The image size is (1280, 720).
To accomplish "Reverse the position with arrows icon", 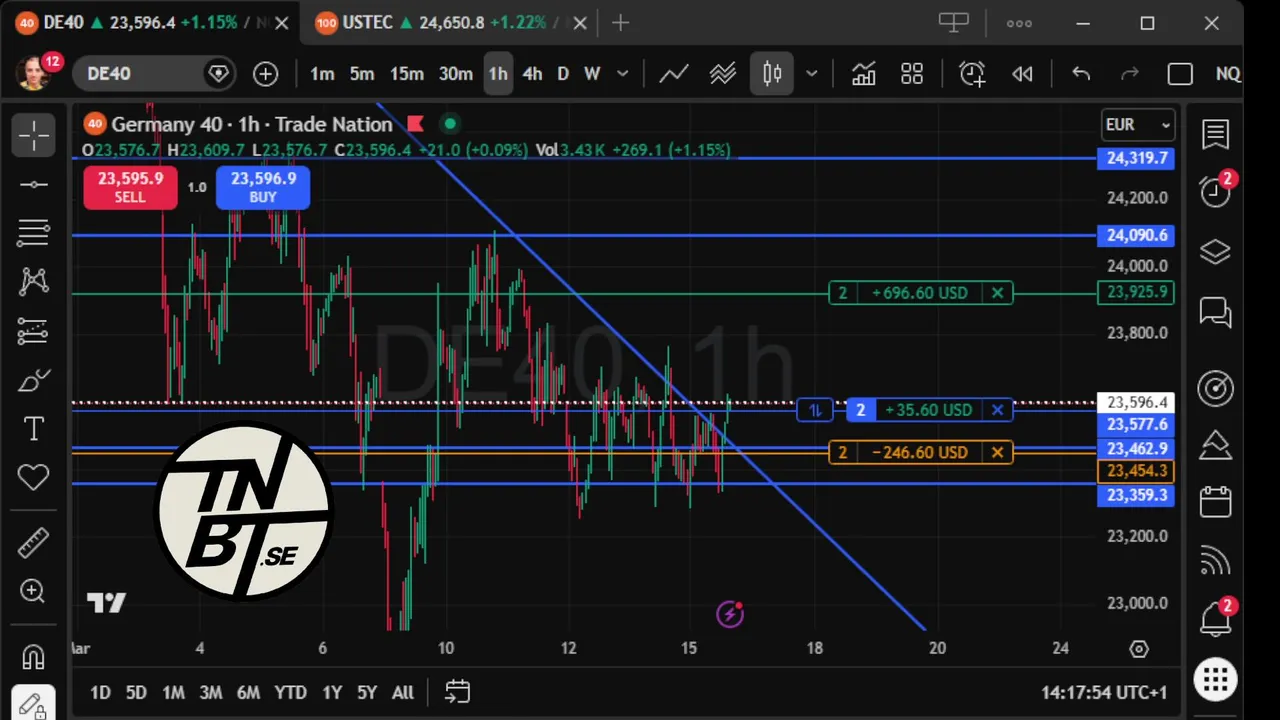I will pos(815,410).
